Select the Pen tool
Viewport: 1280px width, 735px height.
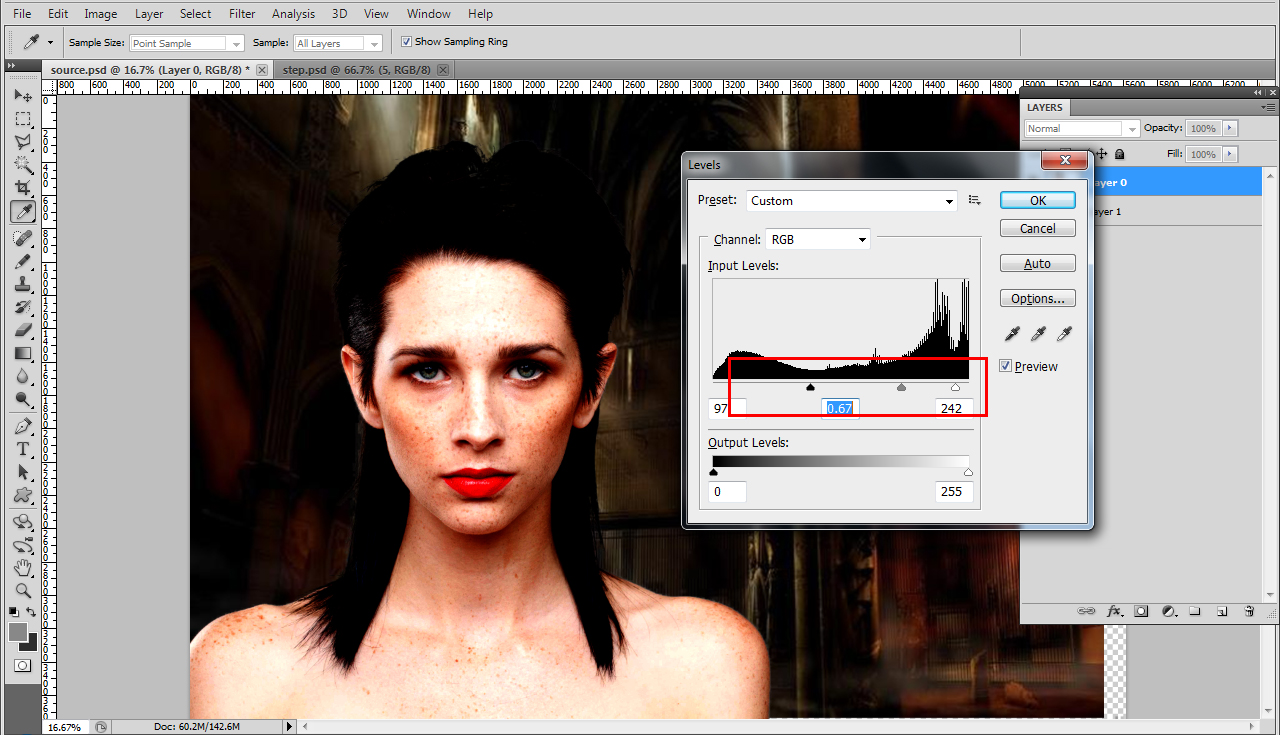(23, 426)
